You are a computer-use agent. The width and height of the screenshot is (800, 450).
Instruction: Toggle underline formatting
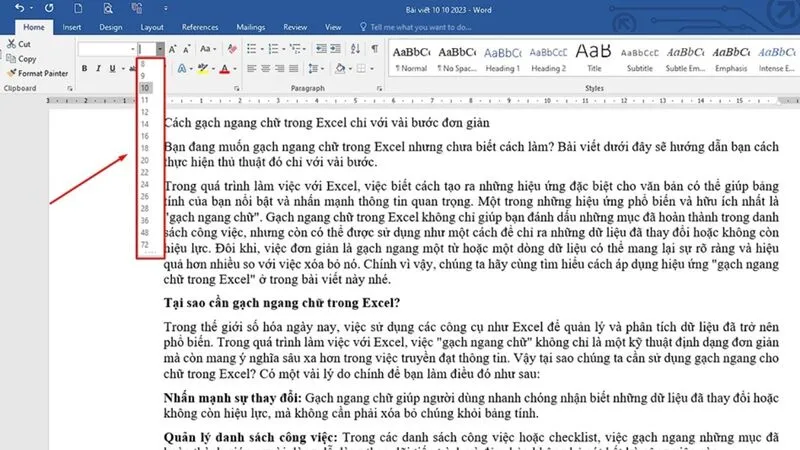tap(112, 68)
